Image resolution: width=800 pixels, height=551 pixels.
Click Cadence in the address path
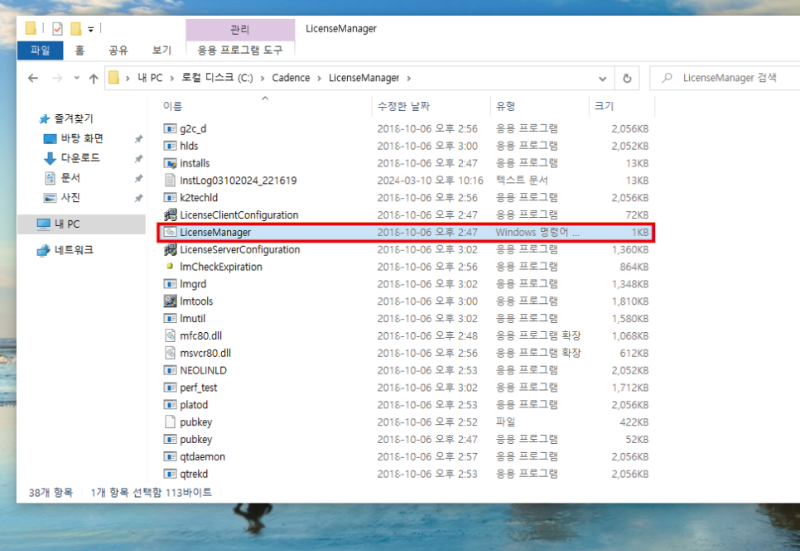click(291, 78)
